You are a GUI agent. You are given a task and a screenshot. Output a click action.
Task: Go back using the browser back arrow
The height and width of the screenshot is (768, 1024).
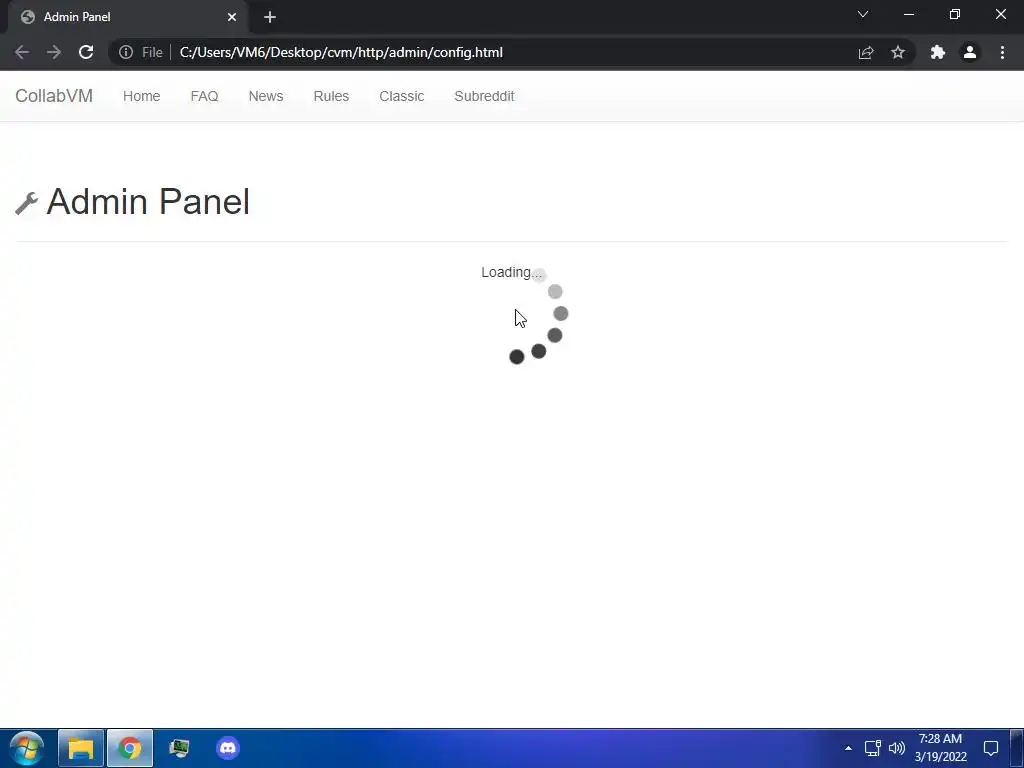tap(22, 52)
